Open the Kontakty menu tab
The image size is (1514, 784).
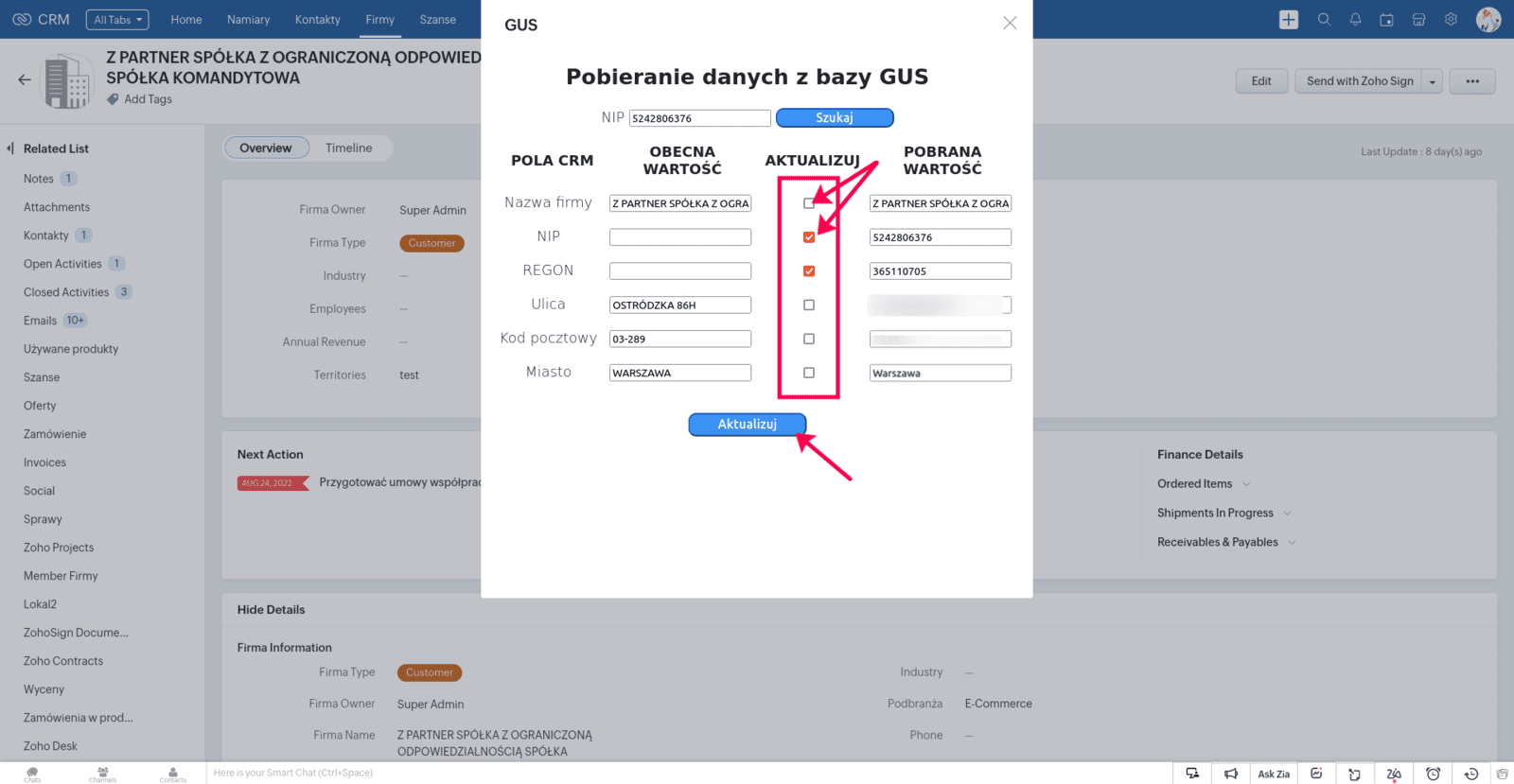tap(317, 20)
